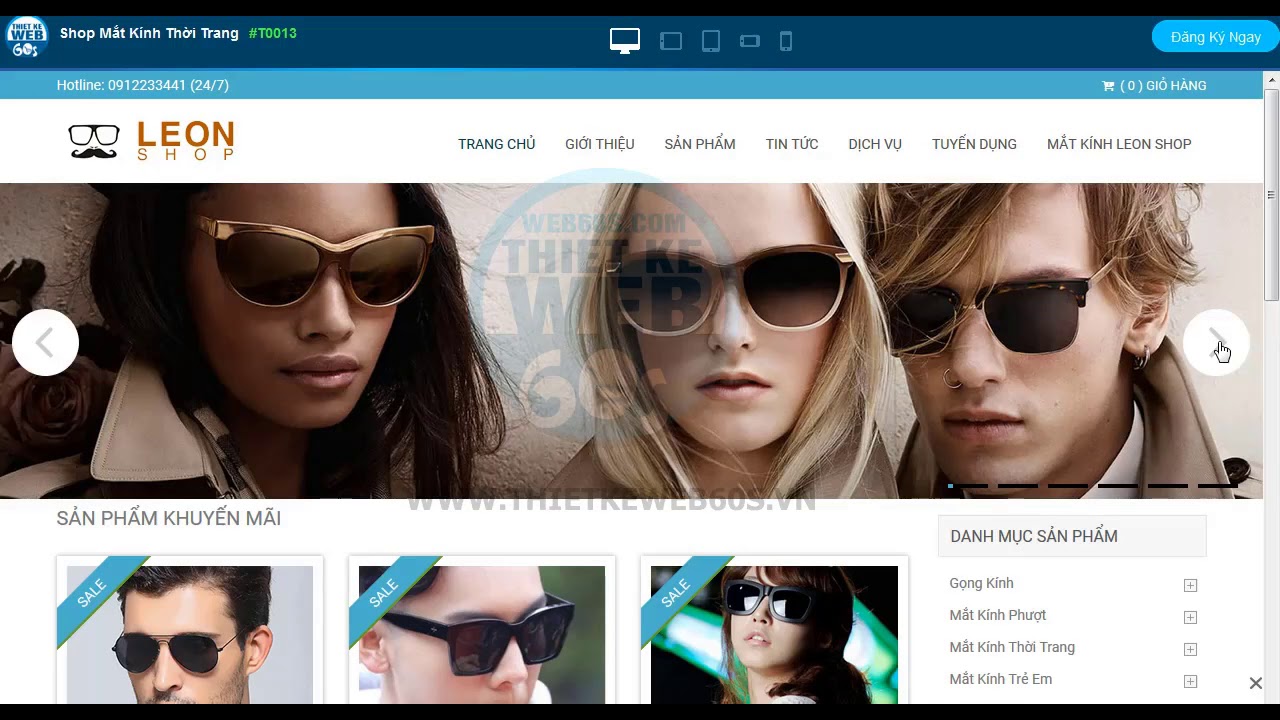Expand the Gọng Kính category
The image size is (1280, 720).
[x=1190, y=585]
